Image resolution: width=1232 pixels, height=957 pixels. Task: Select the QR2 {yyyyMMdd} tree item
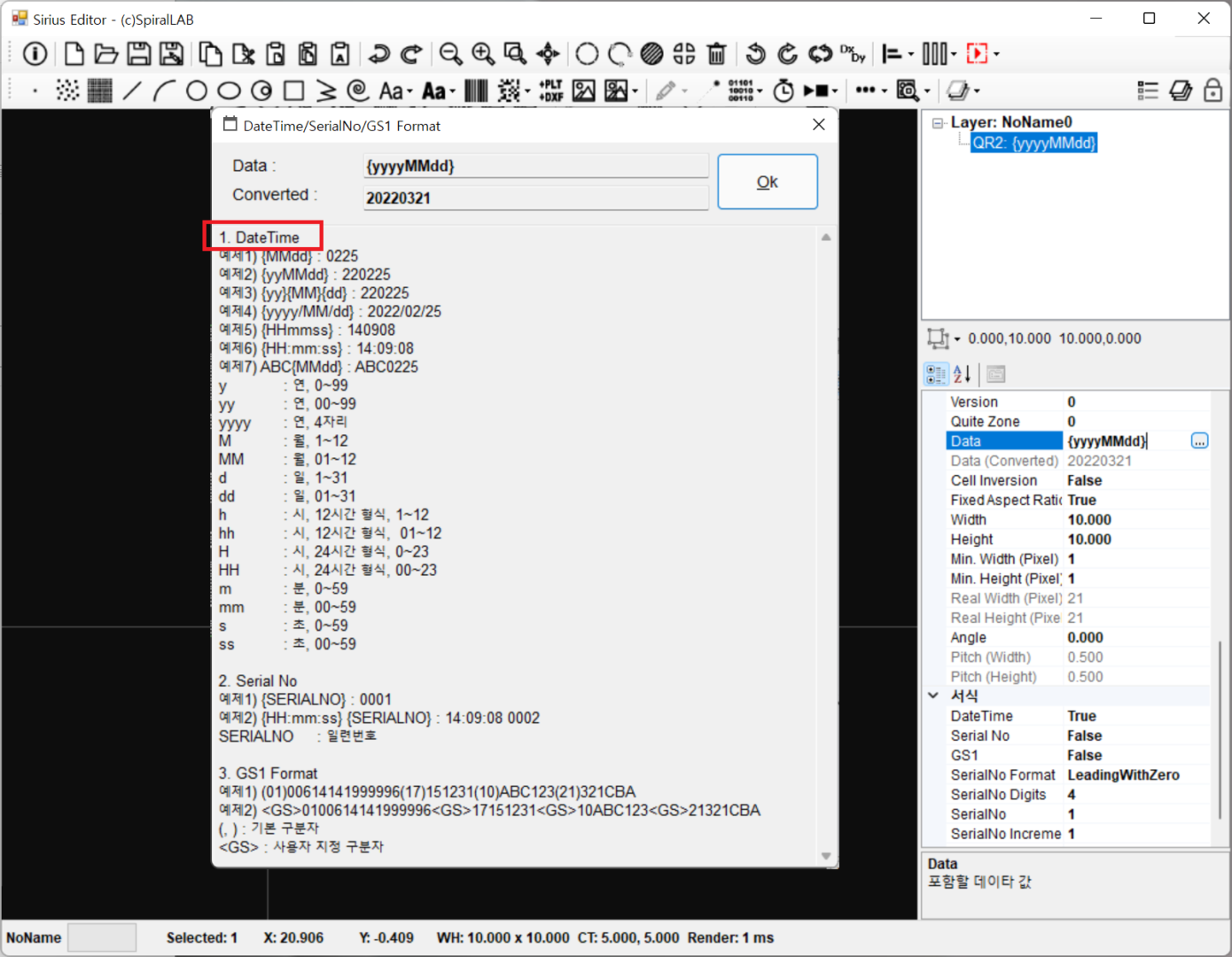pos(1033,143)
